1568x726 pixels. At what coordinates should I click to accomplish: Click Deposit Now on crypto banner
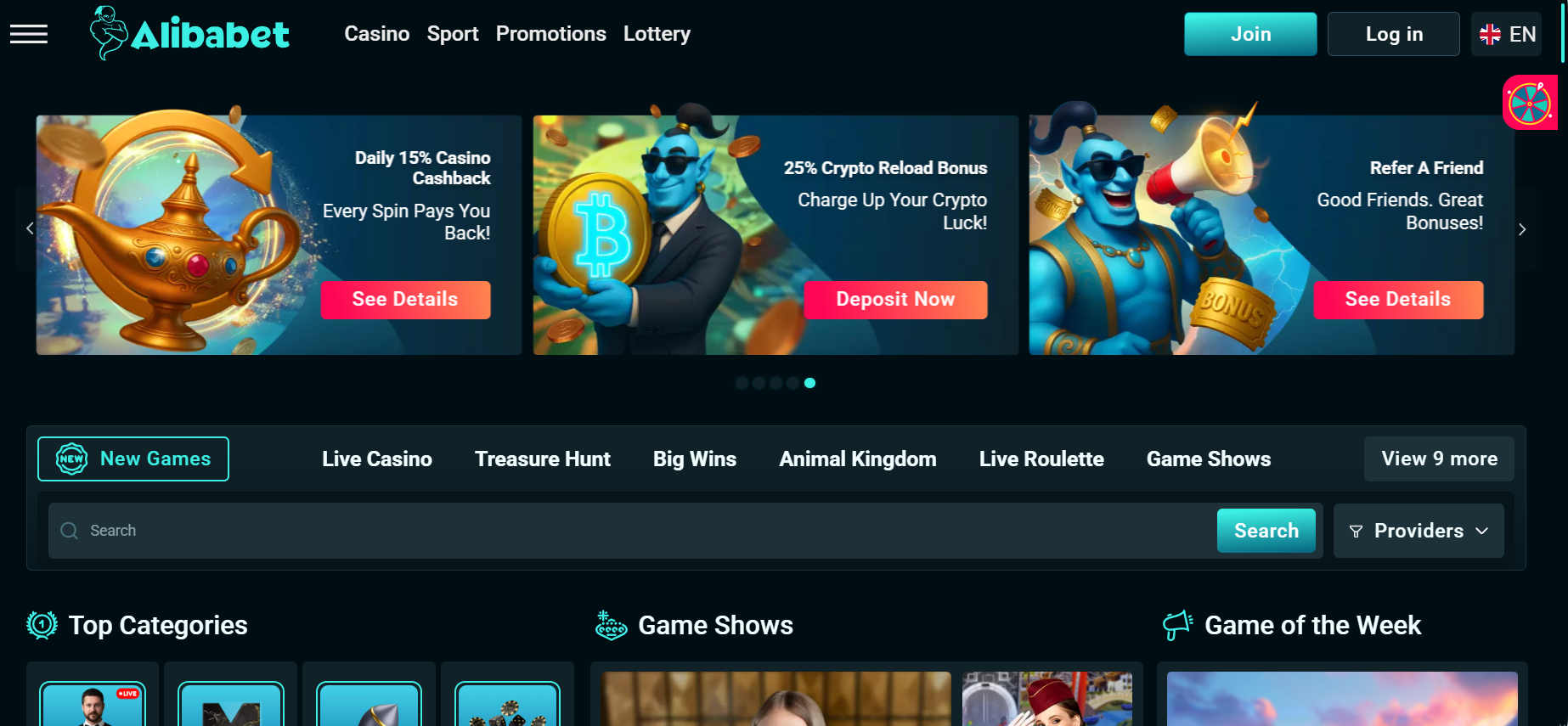click(x=895, y=300)
